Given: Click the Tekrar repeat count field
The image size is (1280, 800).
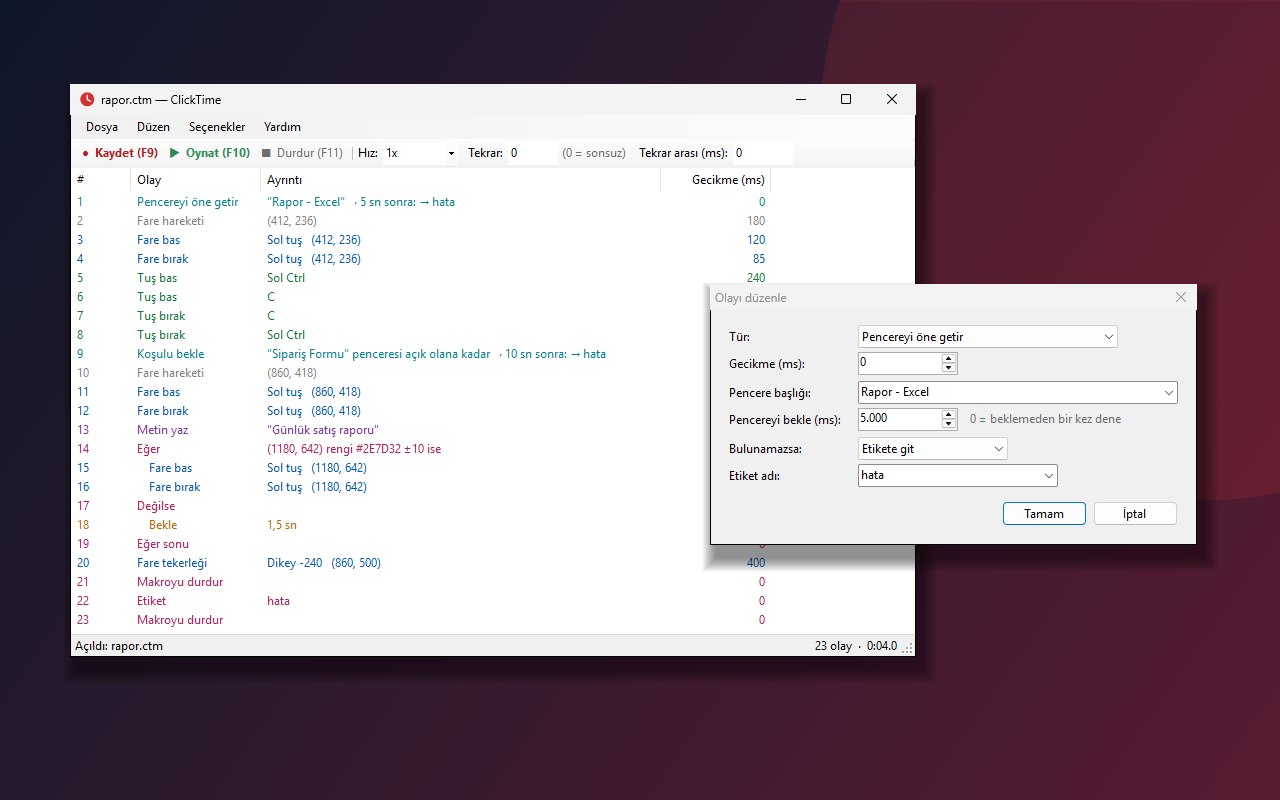Looking at the screenshot, I should tap(532, 153).
